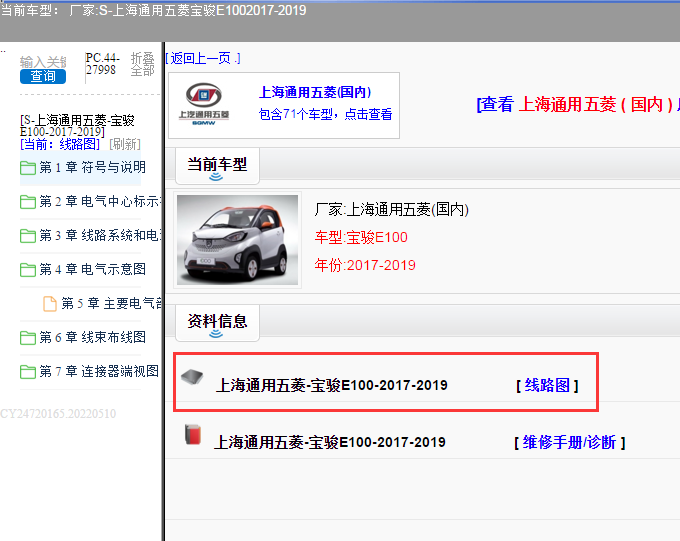Click 包含71个车型，点击查看 link
Screen dimensions: 680x541
coord(325,114)
